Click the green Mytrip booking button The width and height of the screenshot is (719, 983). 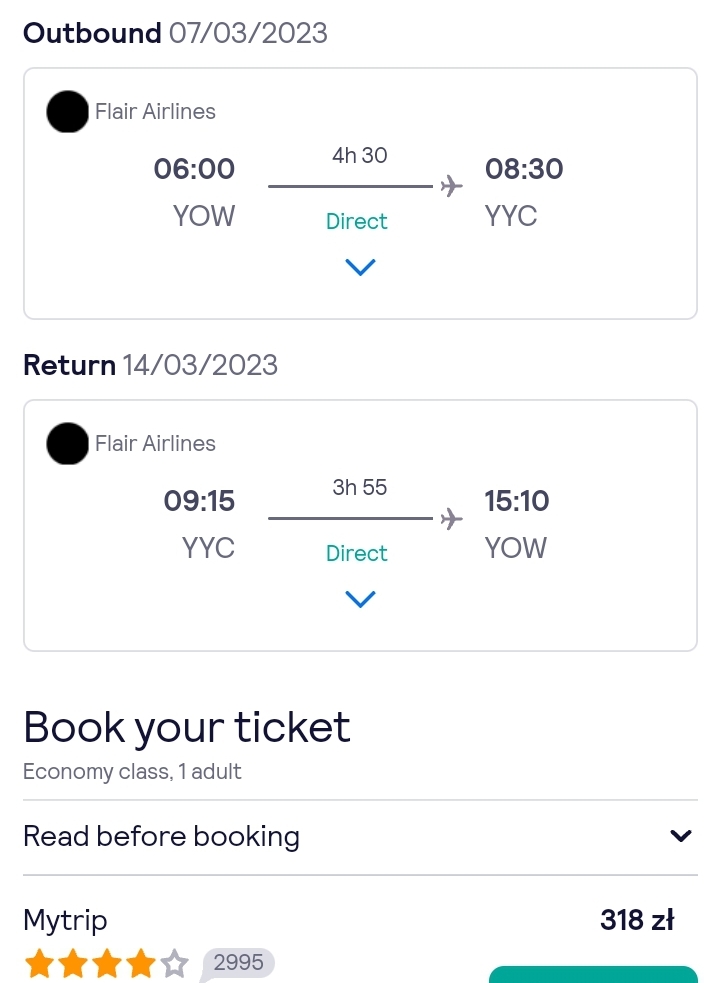(593, 975)
